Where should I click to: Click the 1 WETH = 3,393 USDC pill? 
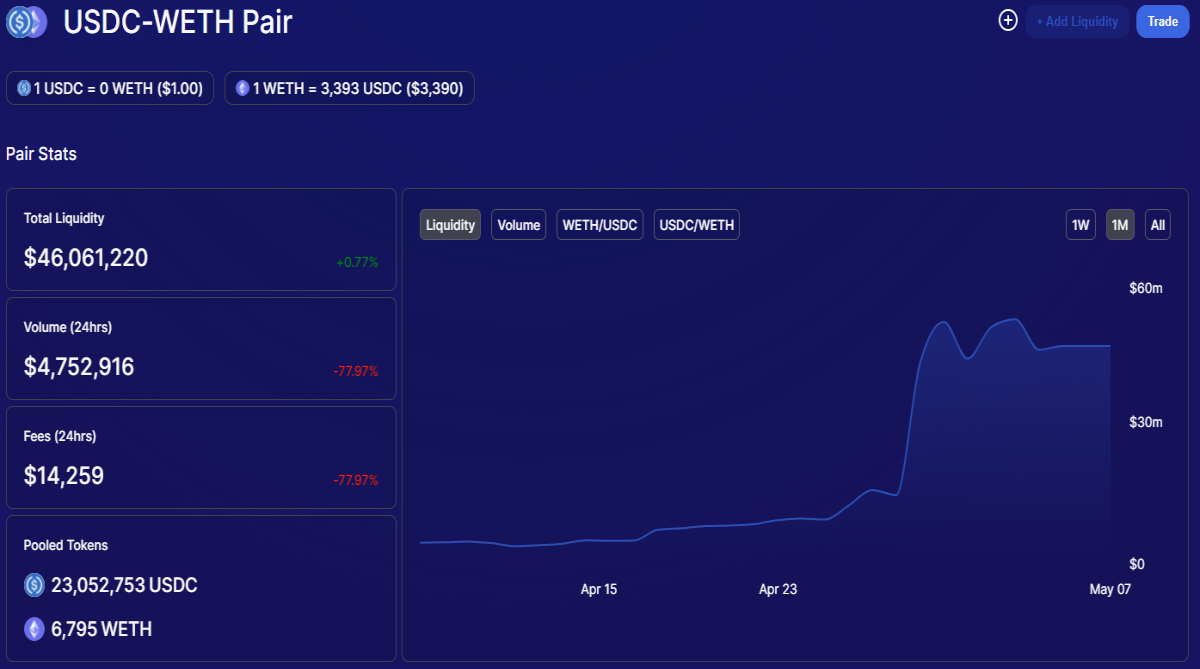(x=349, y=88)
